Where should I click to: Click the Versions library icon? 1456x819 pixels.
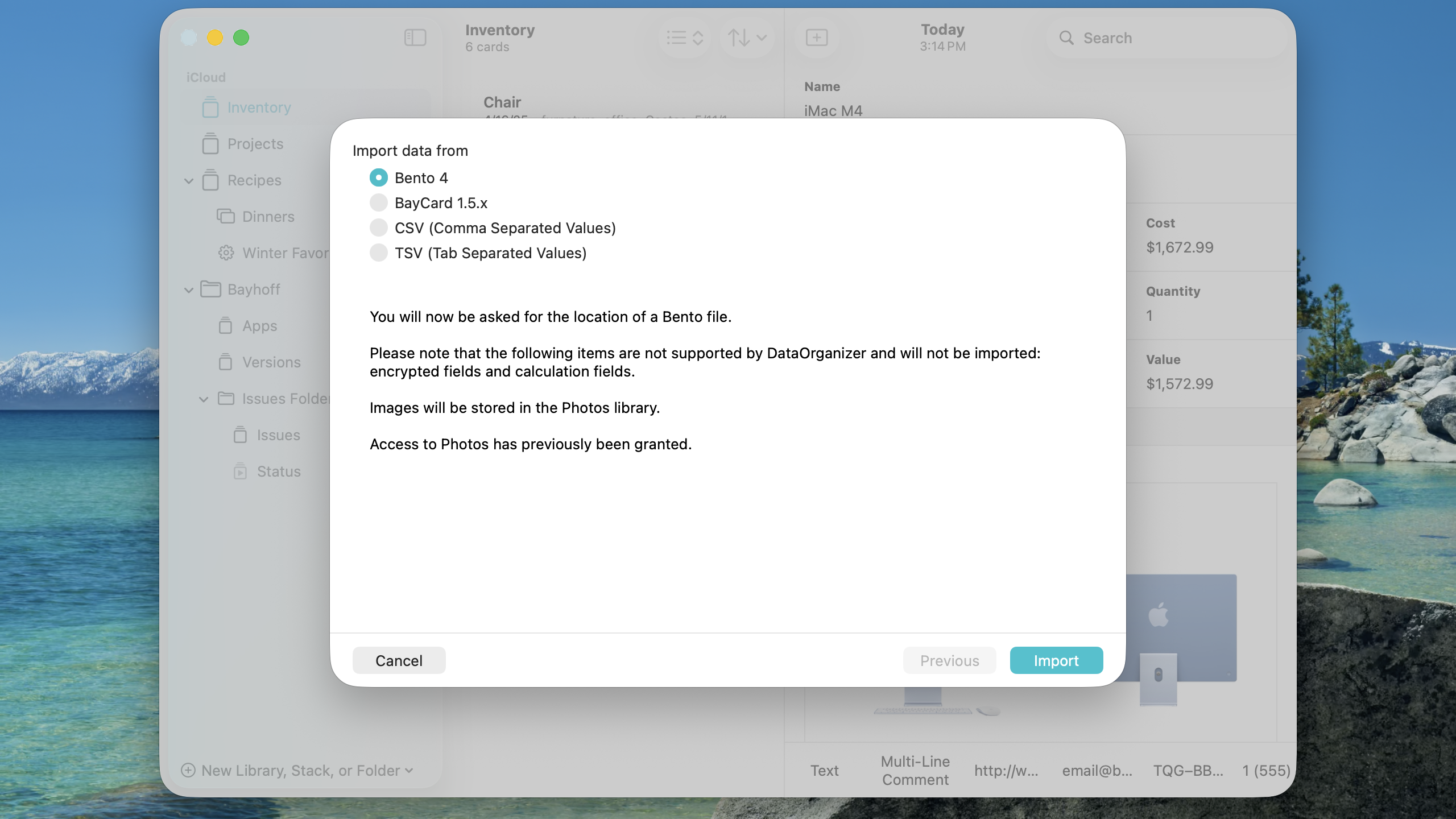pos(225,362)
